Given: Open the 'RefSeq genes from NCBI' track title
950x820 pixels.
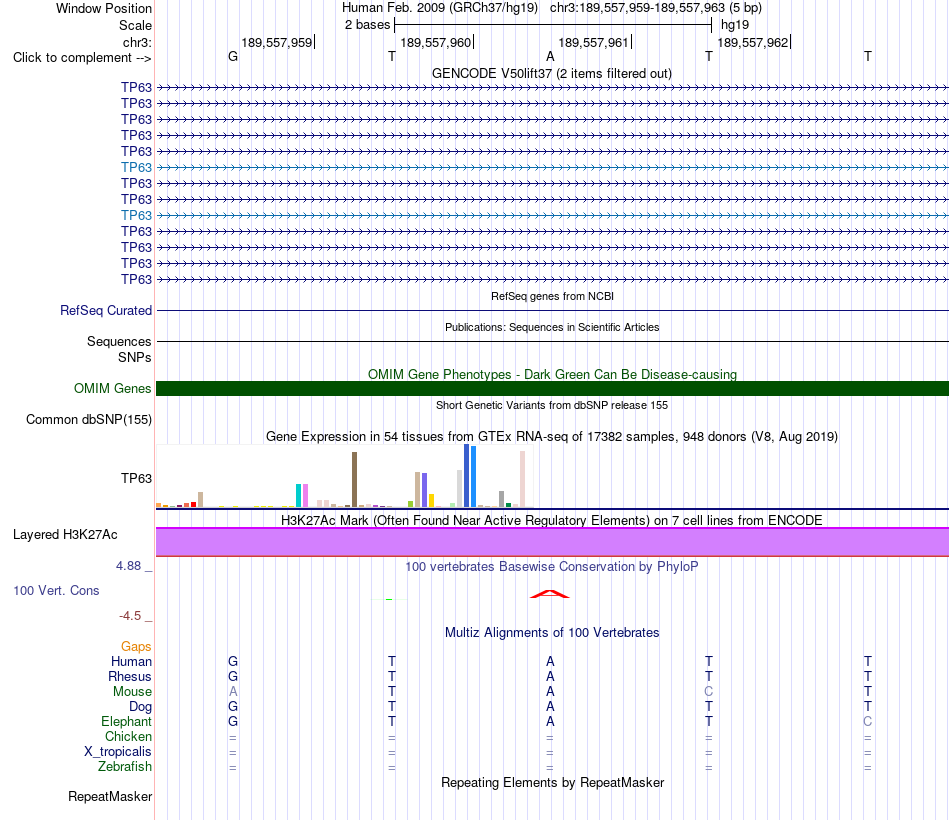Looking at the screenshot, I should [552, 296].
